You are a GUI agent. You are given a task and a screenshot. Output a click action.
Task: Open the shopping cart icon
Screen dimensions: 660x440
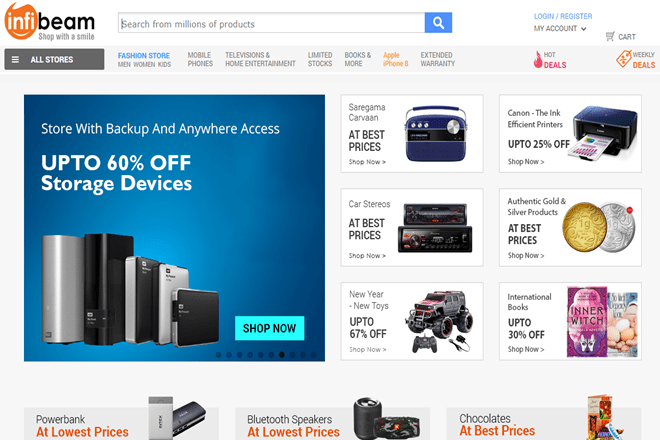point(610,36)
